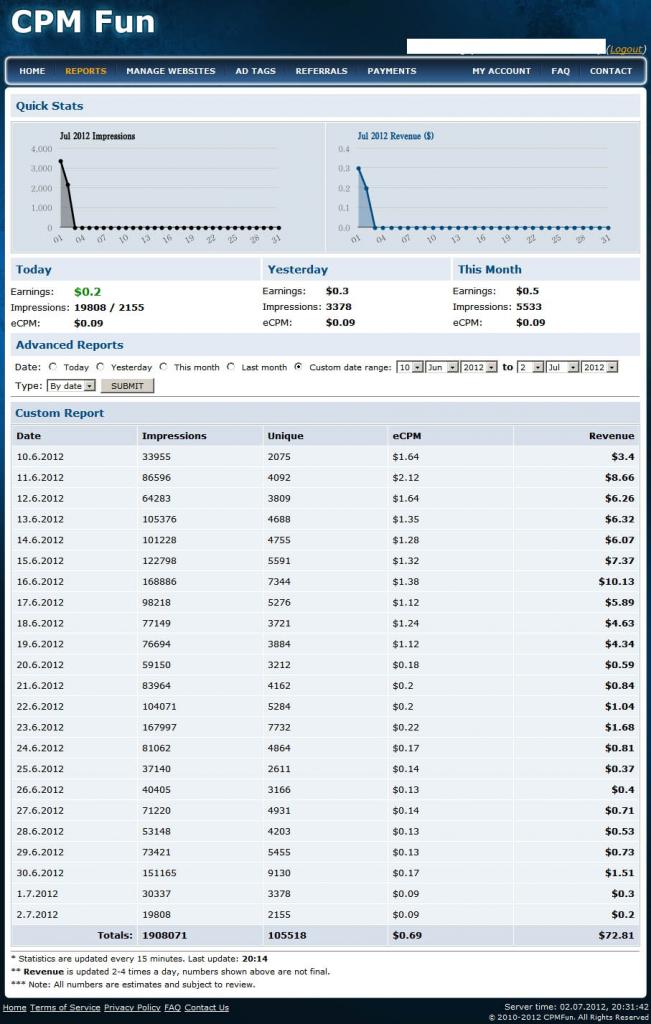Select the Today date radio button
Viewport: 651px width, 1024px height.
pyautogui.click(x=53, y=367)
